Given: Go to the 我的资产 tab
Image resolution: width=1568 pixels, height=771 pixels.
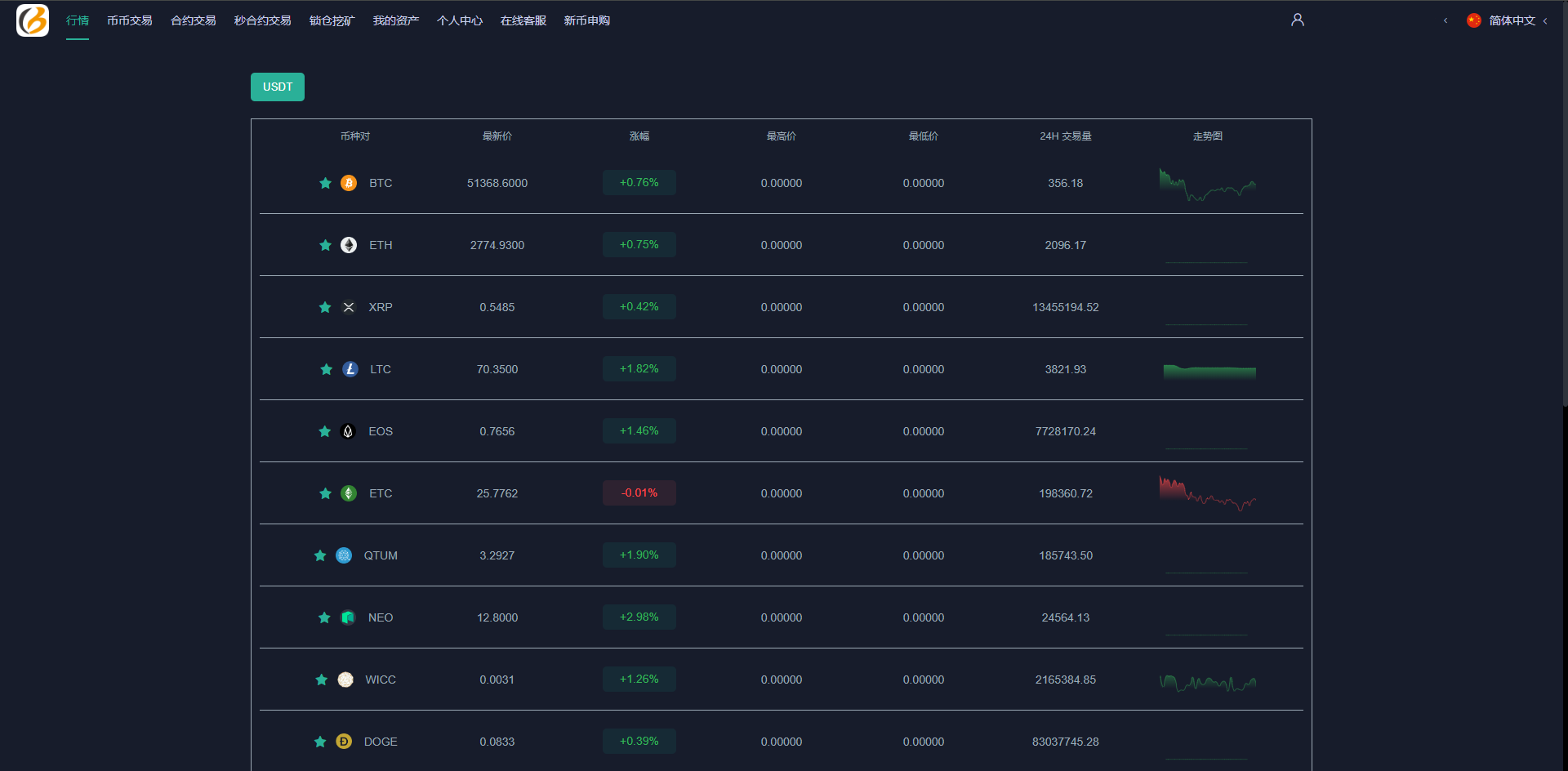Looking at the screenshot, I should 395,20.
